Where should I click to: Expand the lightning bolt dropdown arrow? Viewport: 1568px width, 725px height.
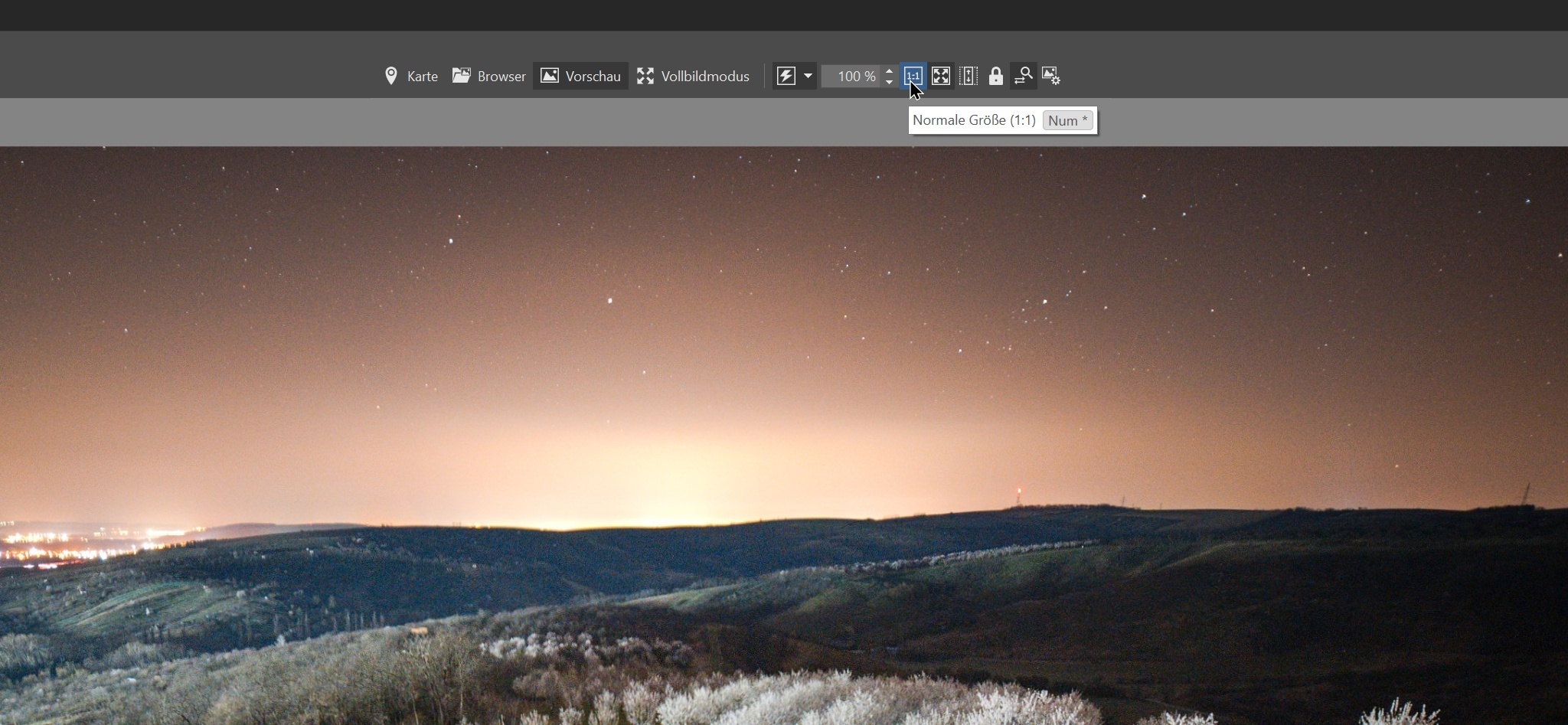coord(808,76)
